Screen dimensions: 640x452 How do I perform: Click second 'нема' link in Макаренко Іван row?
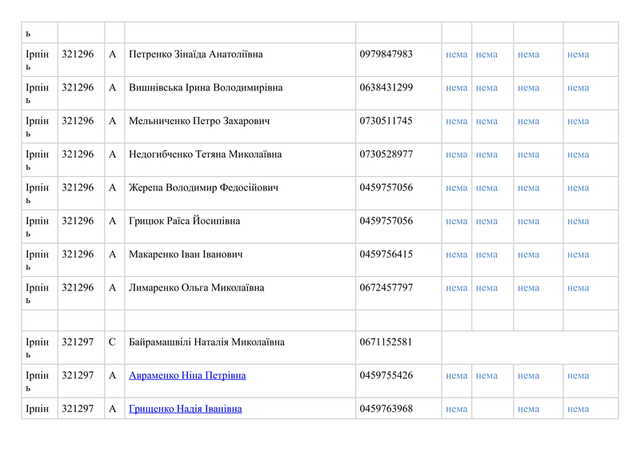[487, 255]
